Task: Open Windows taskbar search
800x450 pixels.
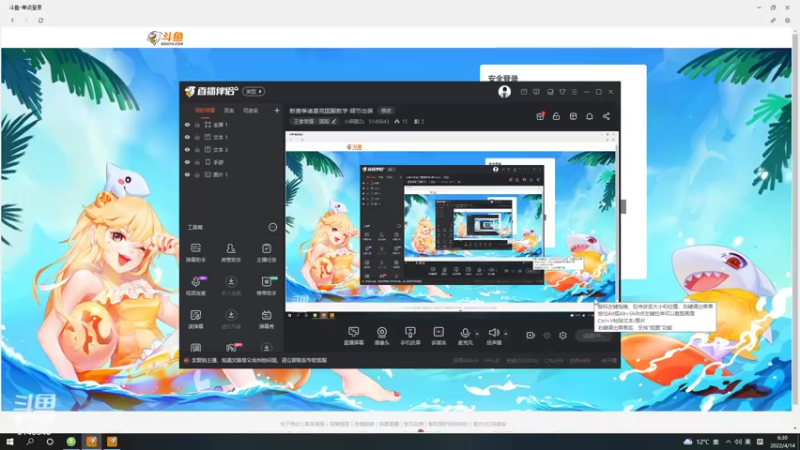Action: click(30, 441)
